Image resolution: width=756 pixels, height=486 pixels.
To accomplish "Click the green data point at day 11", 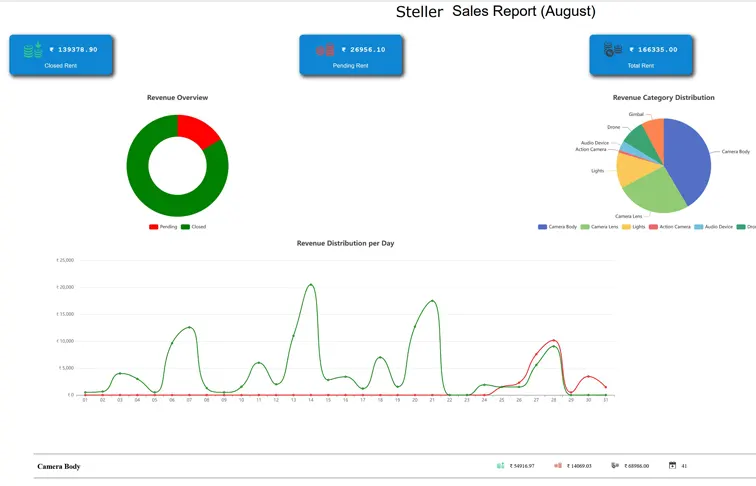I will point(258,363).
